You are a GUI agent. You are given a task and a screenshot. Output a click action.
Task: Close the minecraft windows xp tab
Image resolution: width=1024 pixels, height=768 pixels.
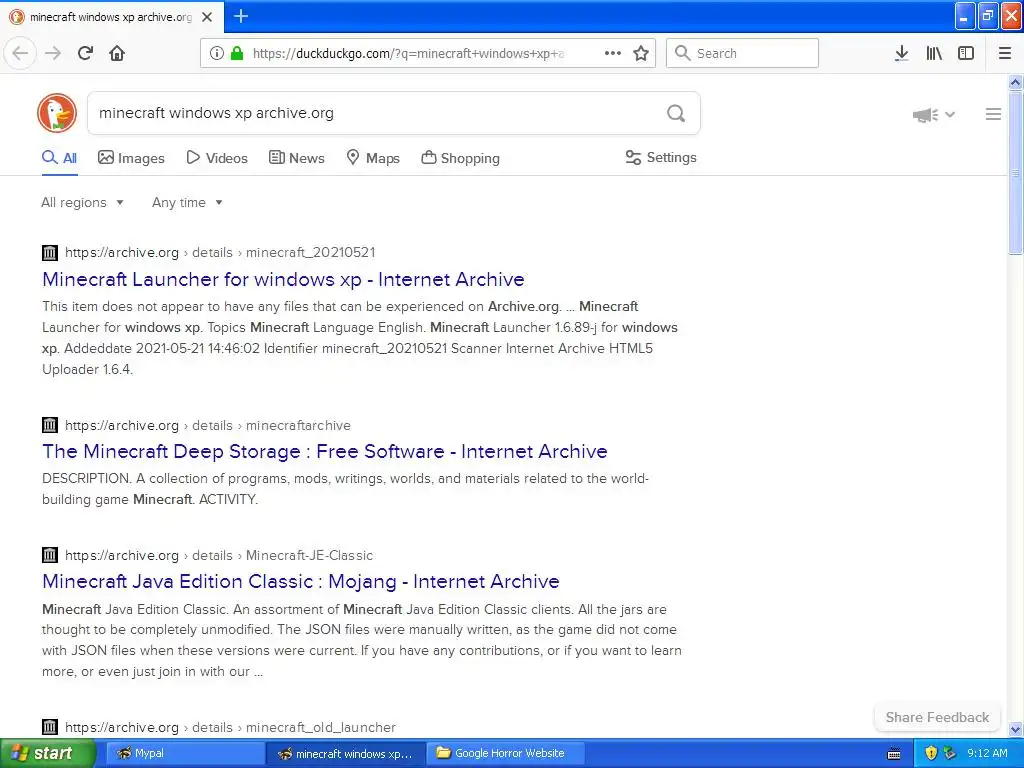207,17
